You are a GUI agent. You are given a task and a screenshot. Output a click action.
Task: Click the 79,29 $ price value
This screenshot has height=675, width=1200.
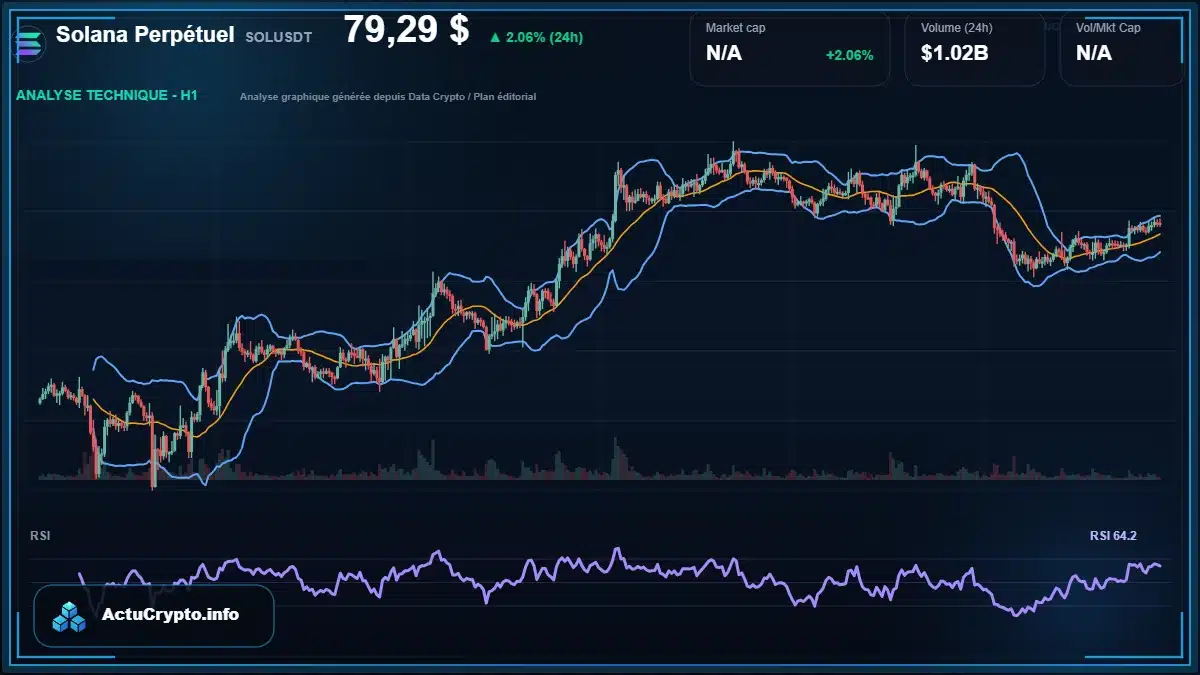pyautogui.click(x=406, y=30)
